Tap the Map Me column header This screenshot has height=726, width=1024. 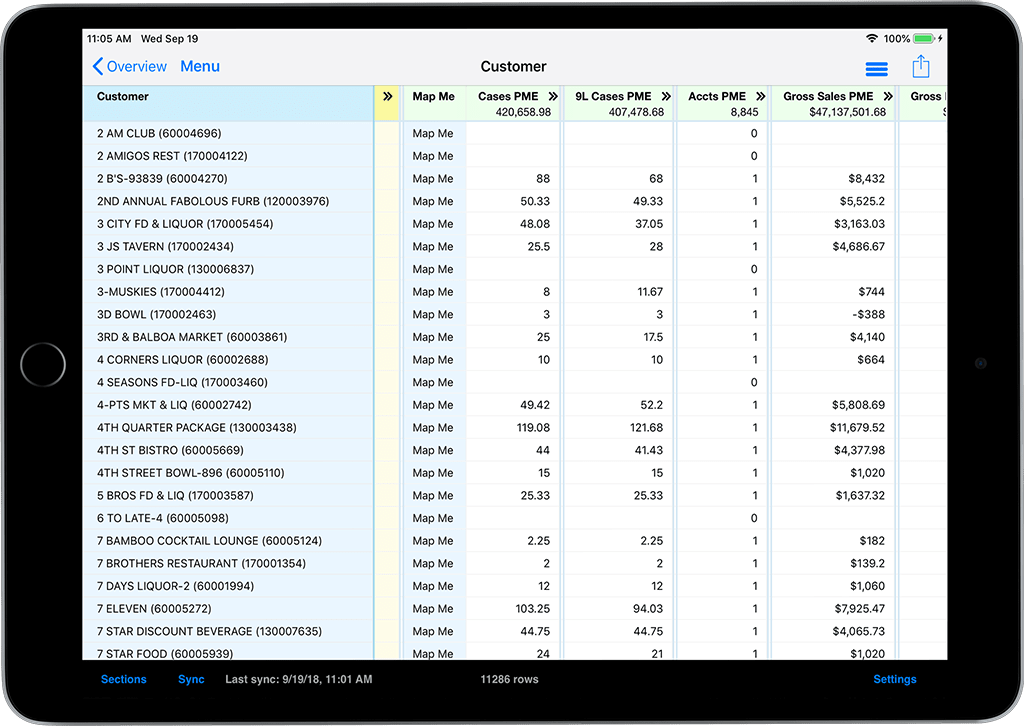(x=434, y=97)
